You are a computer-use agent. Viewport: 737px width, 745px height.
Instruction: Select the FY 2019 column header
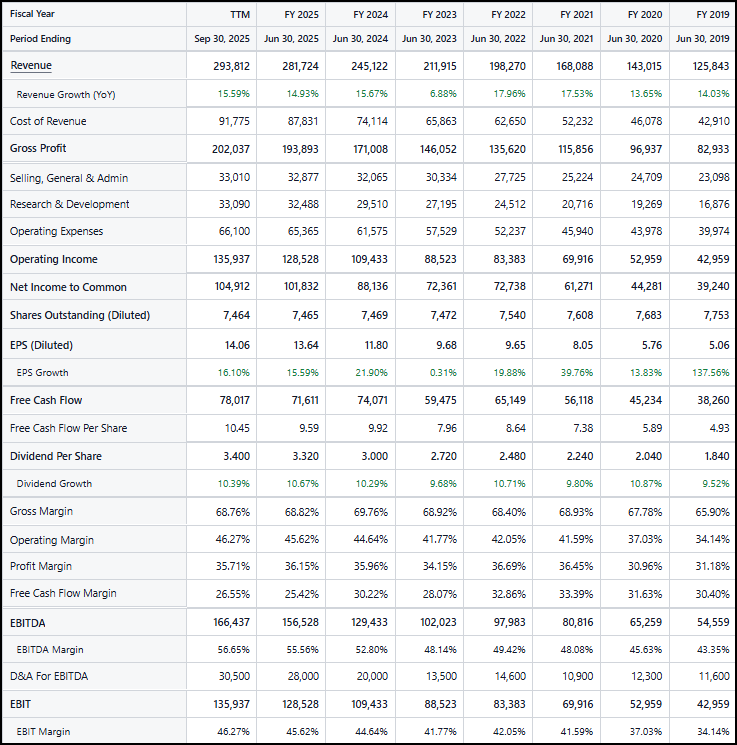click(x=712, y=14)
